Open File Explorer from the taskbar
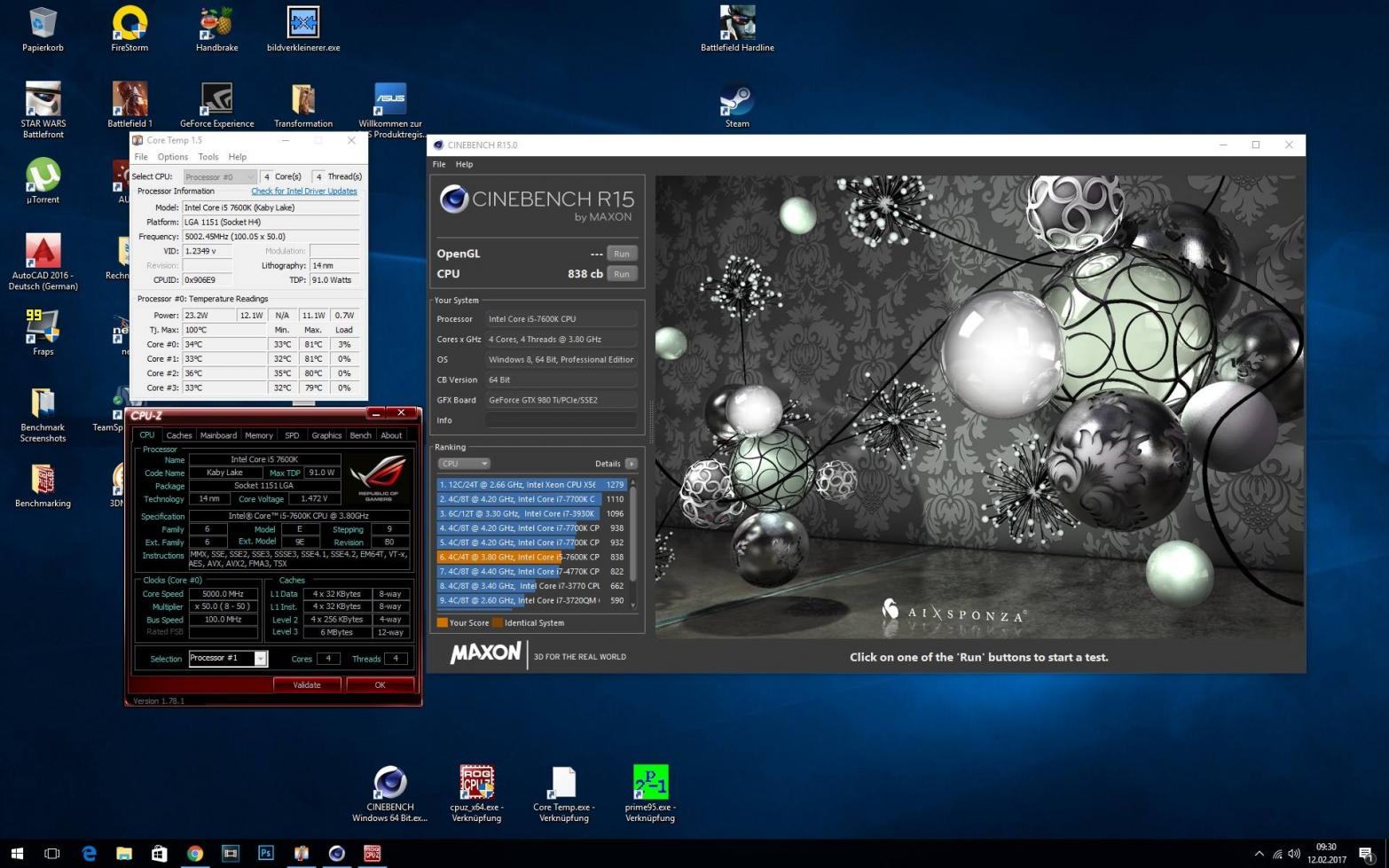 124,853
